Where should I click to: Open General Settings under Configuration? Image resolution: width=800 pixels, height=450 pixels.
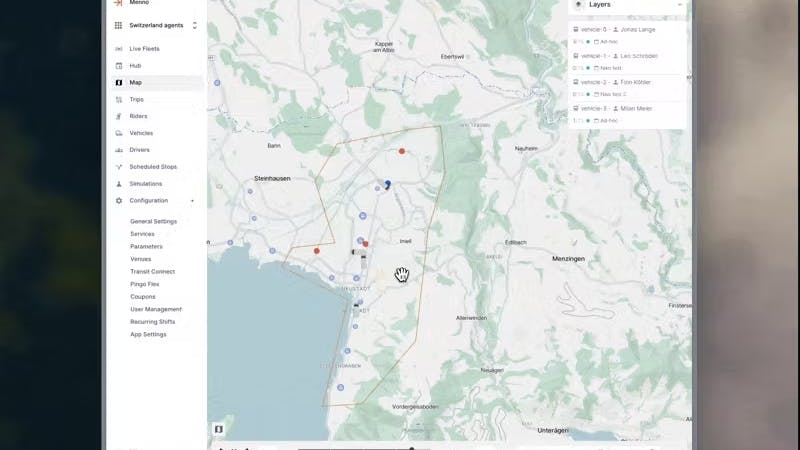(154, 221)
